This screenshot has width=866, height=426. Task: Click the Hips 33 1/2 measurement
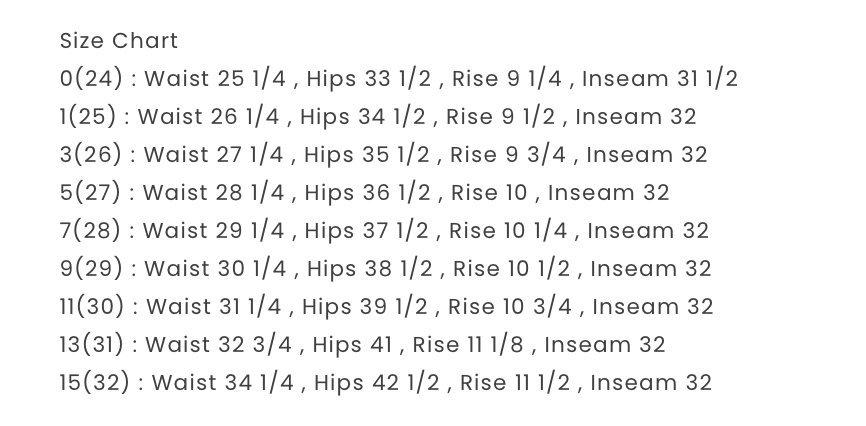click(x=372, y=79)
